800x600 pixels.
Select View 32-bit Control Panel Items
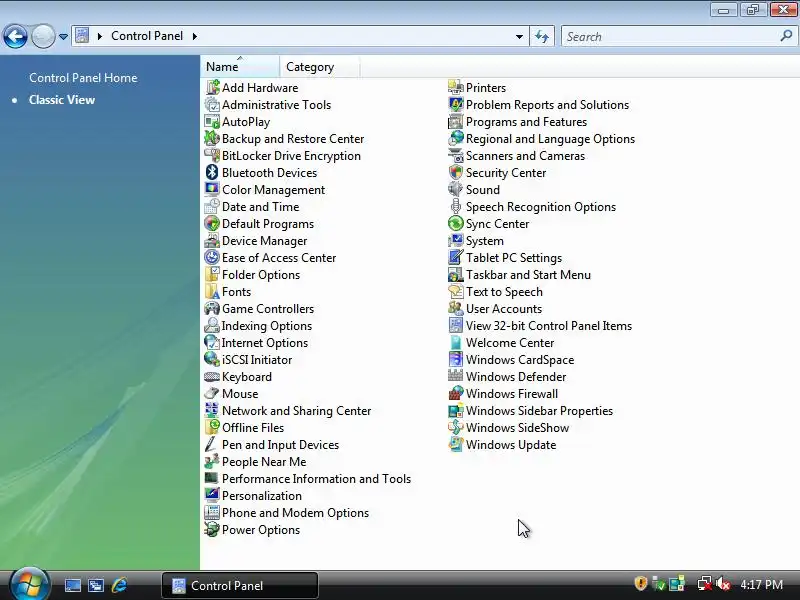tap(541, 326)
